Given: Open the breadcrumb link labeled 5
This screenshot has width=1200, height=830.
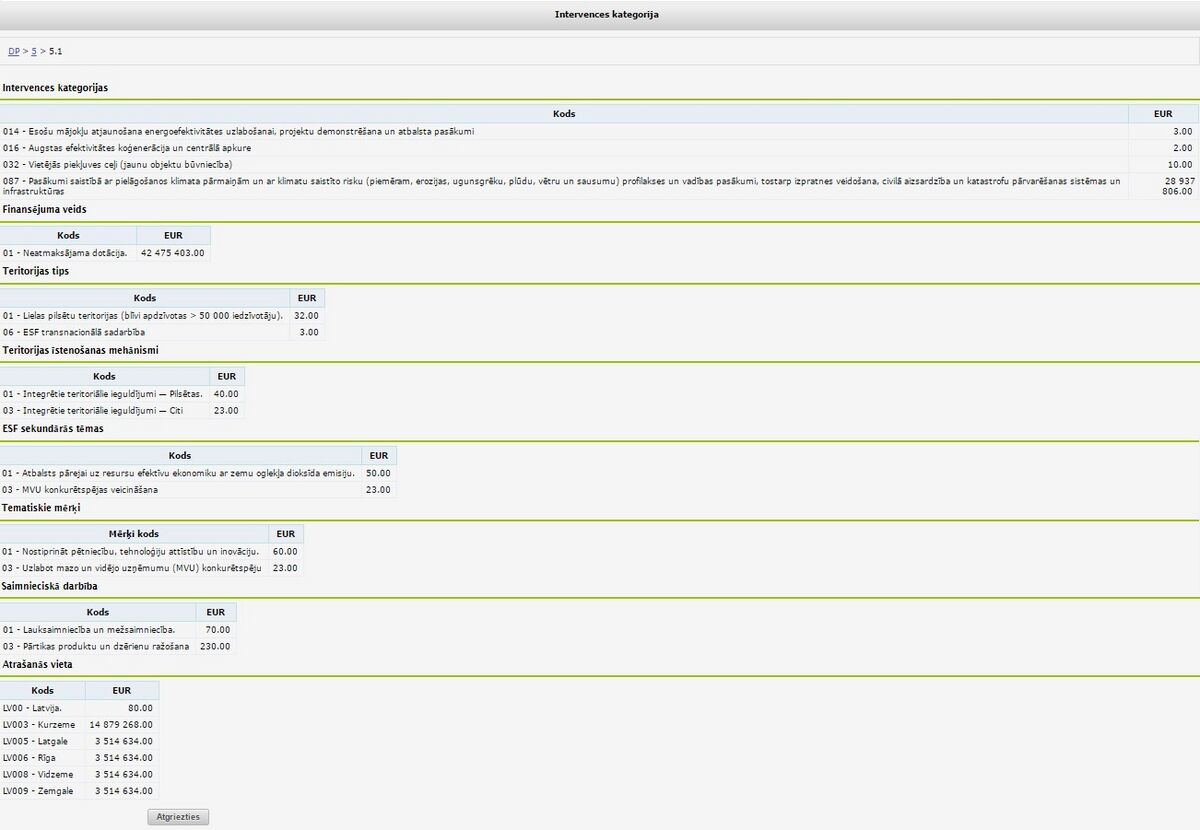Looking at the screenshot, I should (x=34, y=51).
